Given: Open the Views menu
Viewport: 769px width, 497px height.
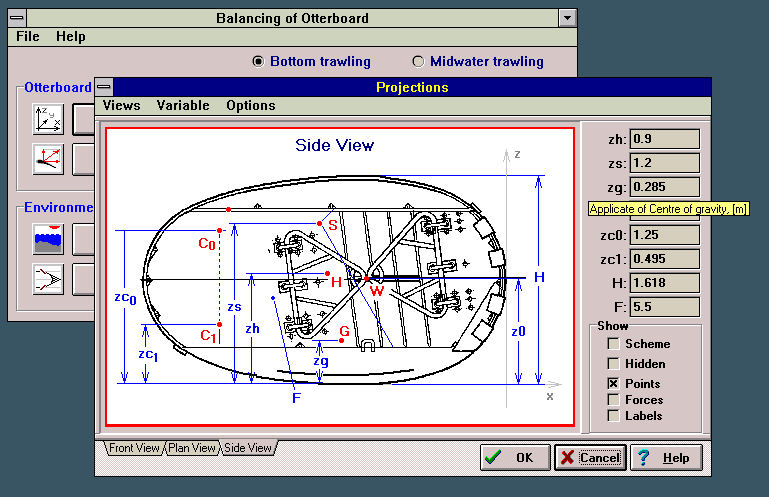Looking at the screenshot, I should (x=121, y=105).
